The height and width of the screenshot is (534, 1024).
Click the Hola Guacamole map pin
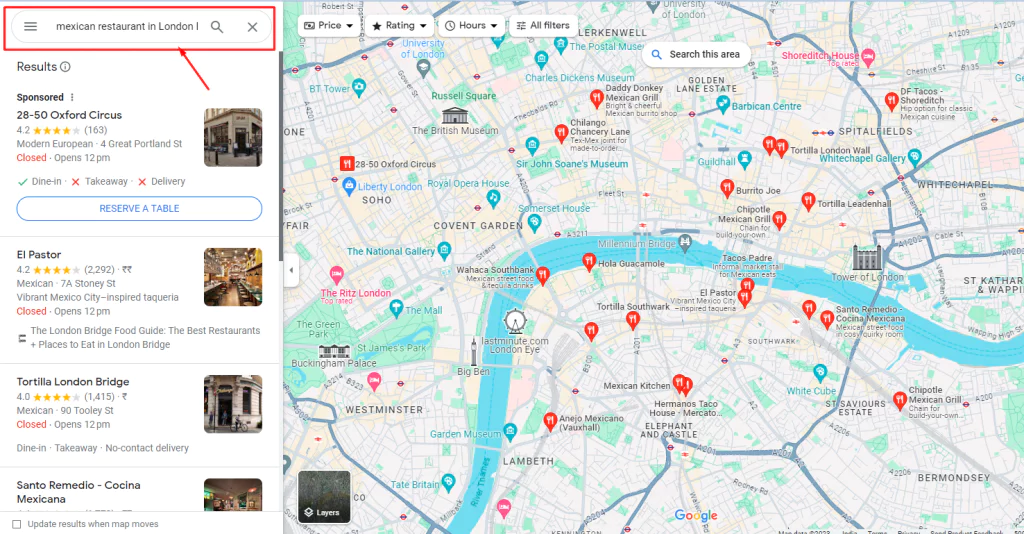point(588,262)
